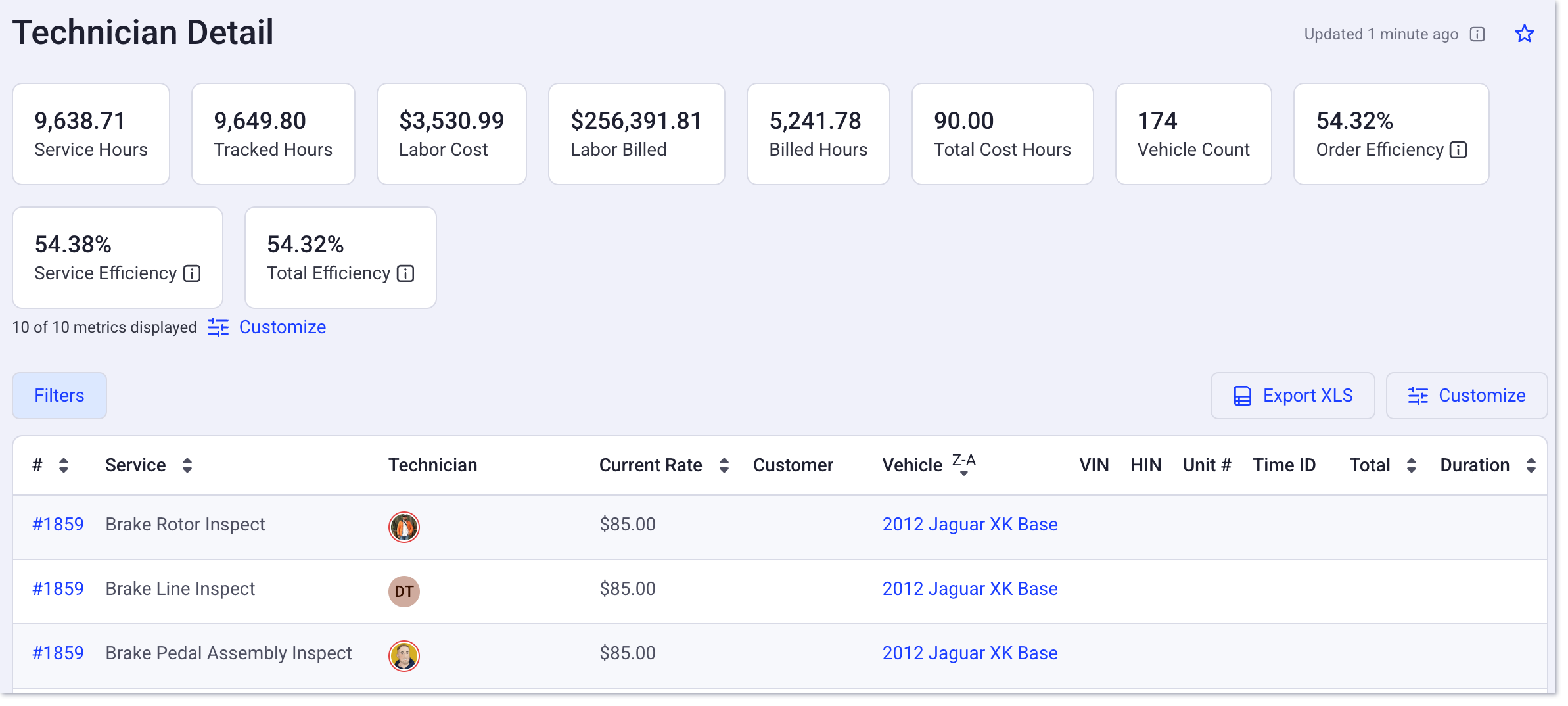Click the metrics Customize link
This screenshot has height=706, width=1568.
point(283,327)
